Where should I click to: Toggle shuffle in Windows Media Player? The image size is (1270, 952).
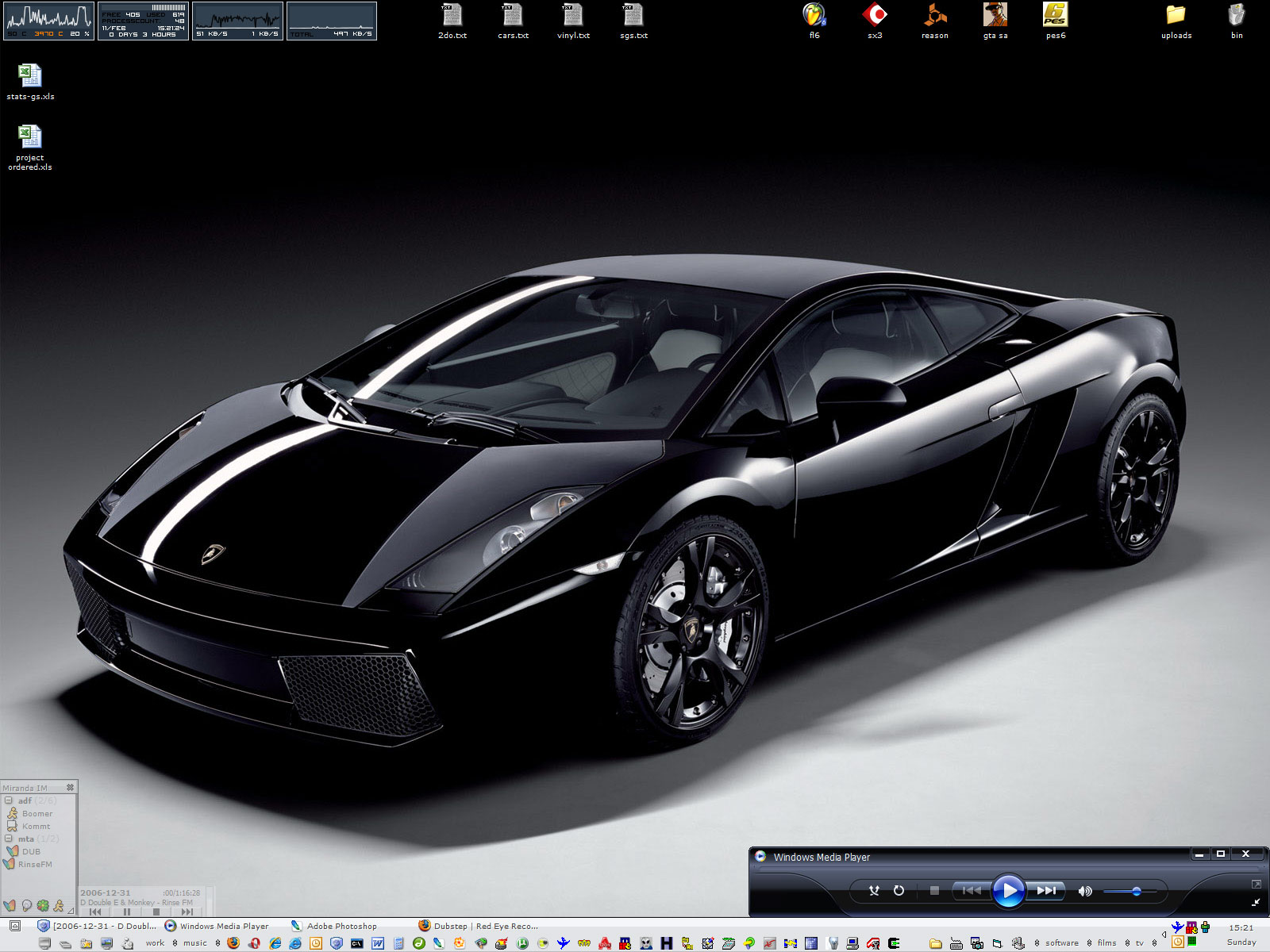874,891
